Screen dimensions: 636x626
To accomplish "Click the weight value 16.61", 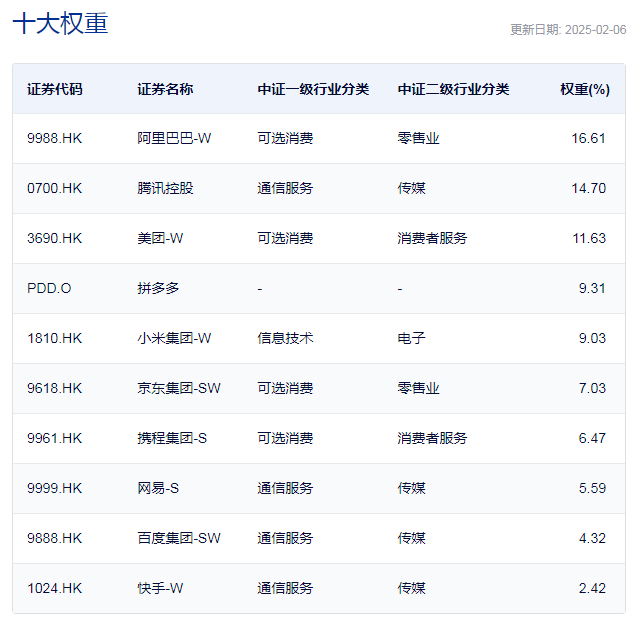I will (588, 138).
